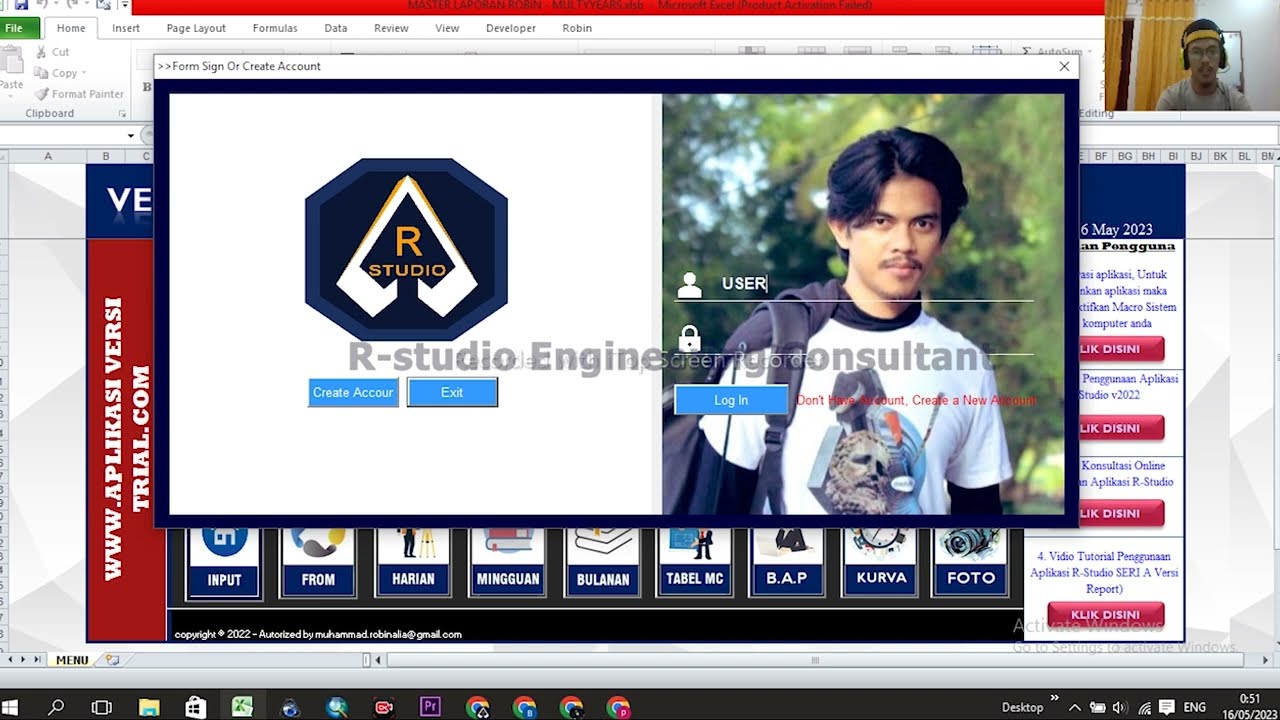Click the horizontal sheet scrollbar
The height and width of the screenshot is (720, 1280).
[x=815, y=660]
